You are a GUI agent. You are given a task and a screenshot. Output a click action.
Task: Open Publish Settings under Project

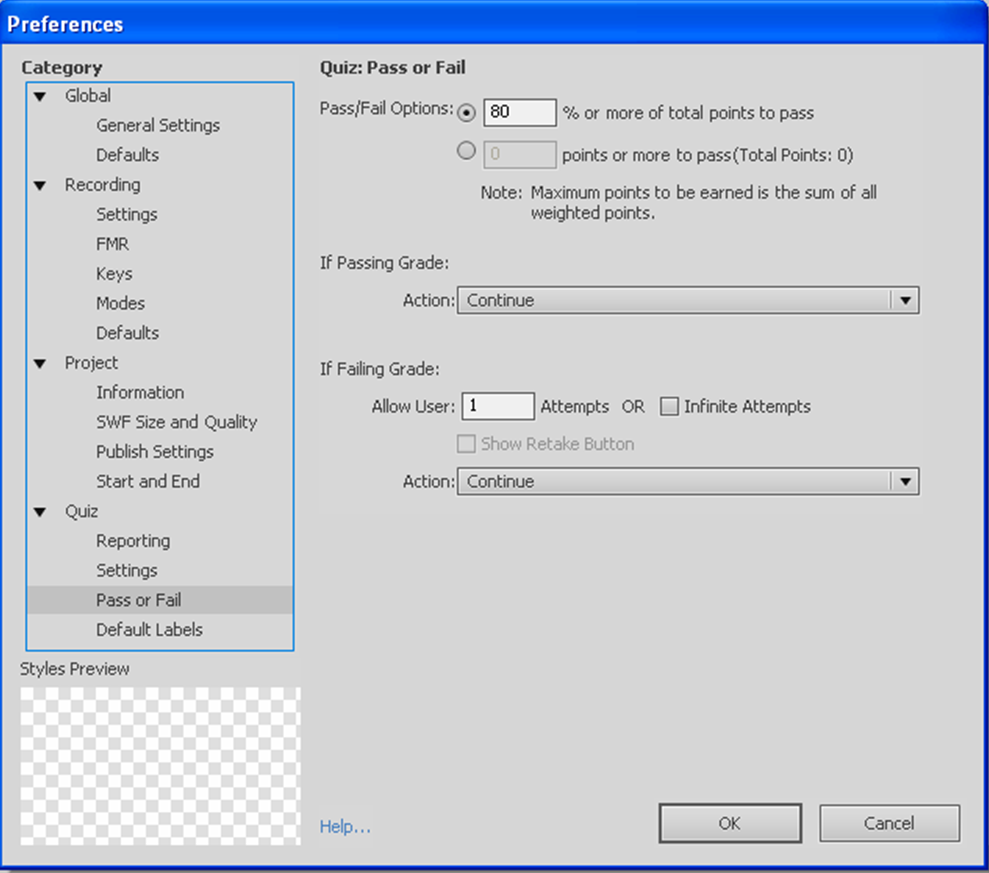[x=154, y=451]
